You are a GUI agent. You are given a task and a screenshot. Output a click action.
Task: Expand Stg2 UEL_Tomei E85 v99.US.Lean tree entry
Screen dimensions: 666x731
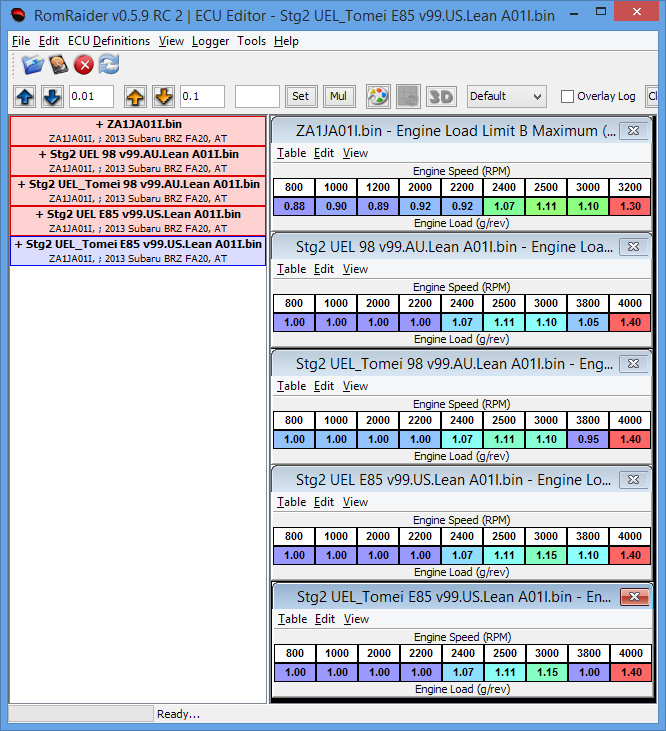pyautogui.click(x=18, y=244)
